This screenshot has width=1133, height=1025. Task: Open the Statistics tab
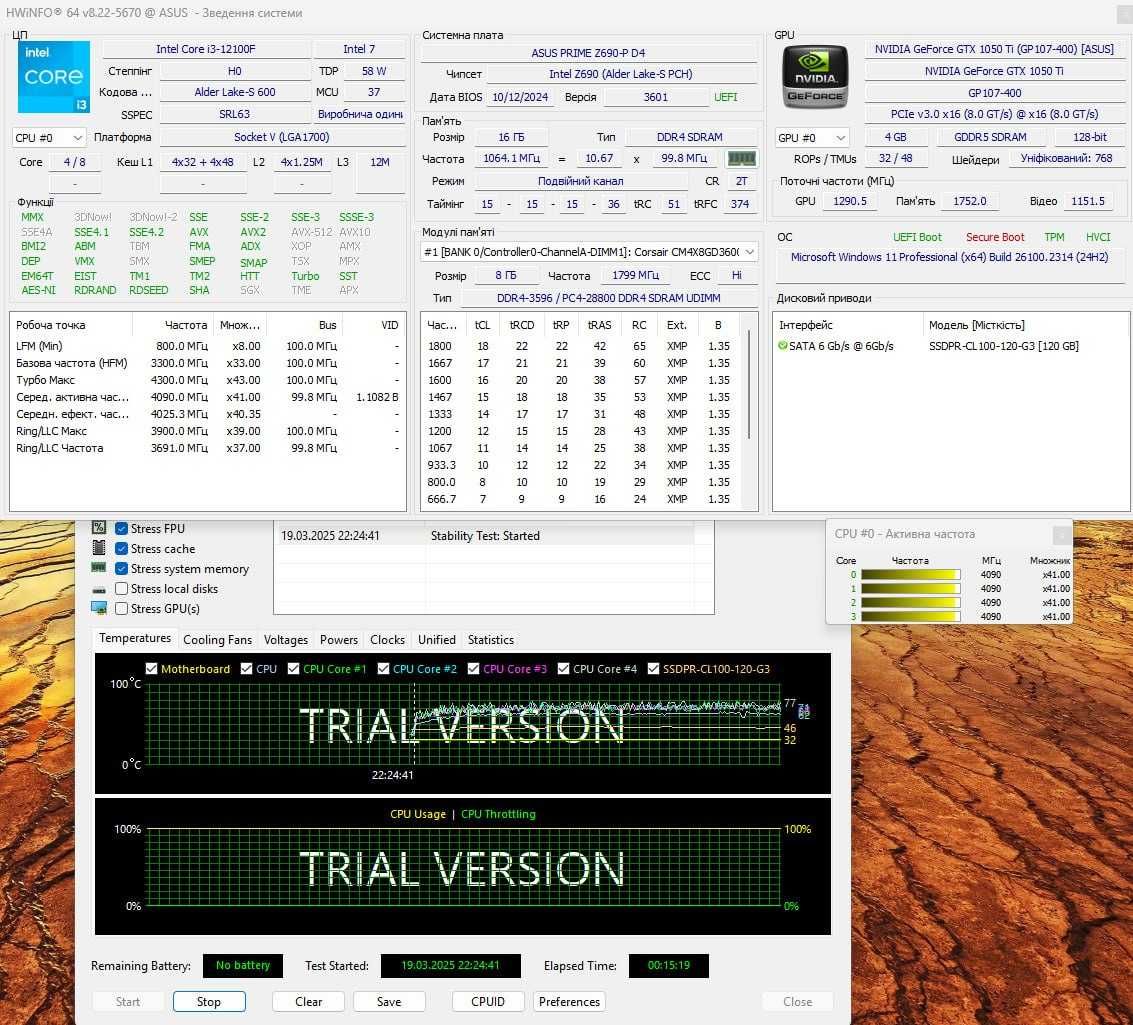pos(491,640)
